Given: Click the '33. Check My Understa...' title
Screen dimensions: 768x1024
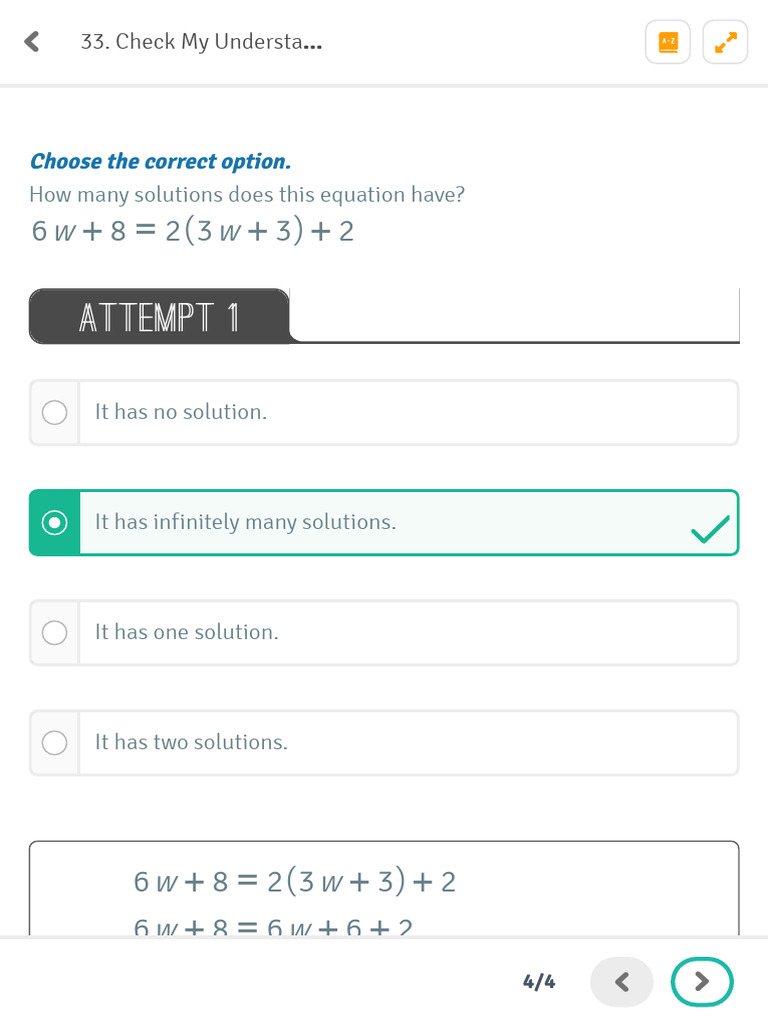Looking at the screenshot, I should click(x=201, y=42).
